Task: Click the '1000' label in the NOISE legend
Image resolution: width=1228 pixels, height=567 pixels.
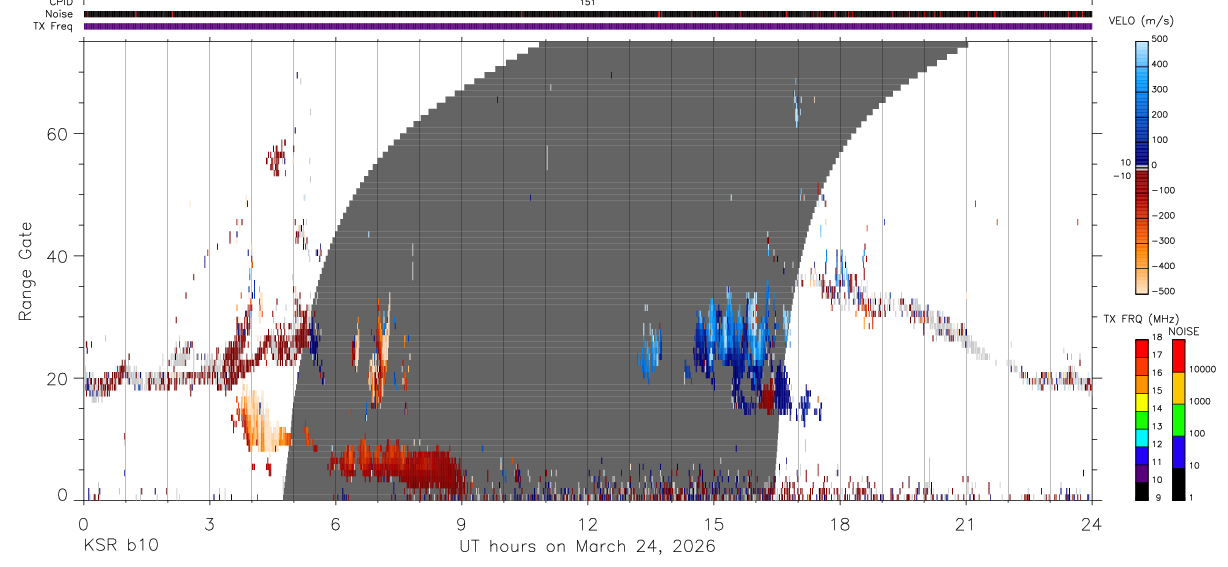Action: coord(1200,401)
